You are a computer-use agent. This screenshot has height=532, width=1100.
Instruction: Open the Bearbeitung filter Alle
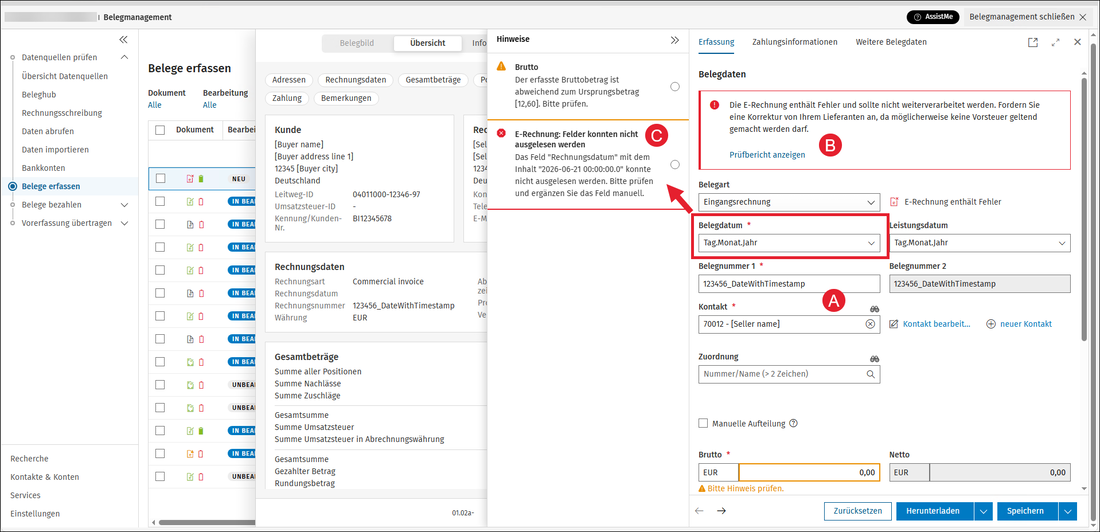(210, 105)
